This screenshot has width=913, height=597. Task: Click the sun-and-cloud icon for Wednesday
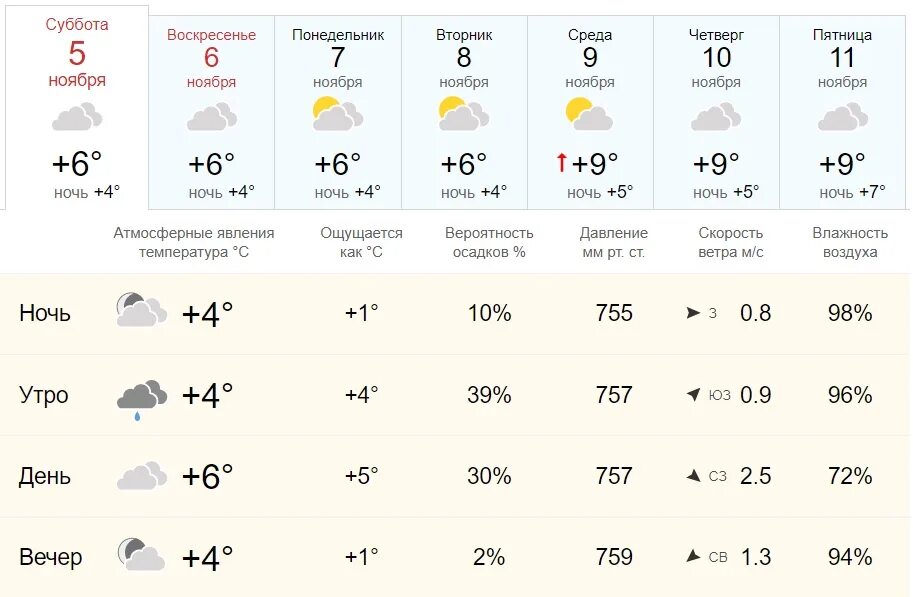point(589,114)
